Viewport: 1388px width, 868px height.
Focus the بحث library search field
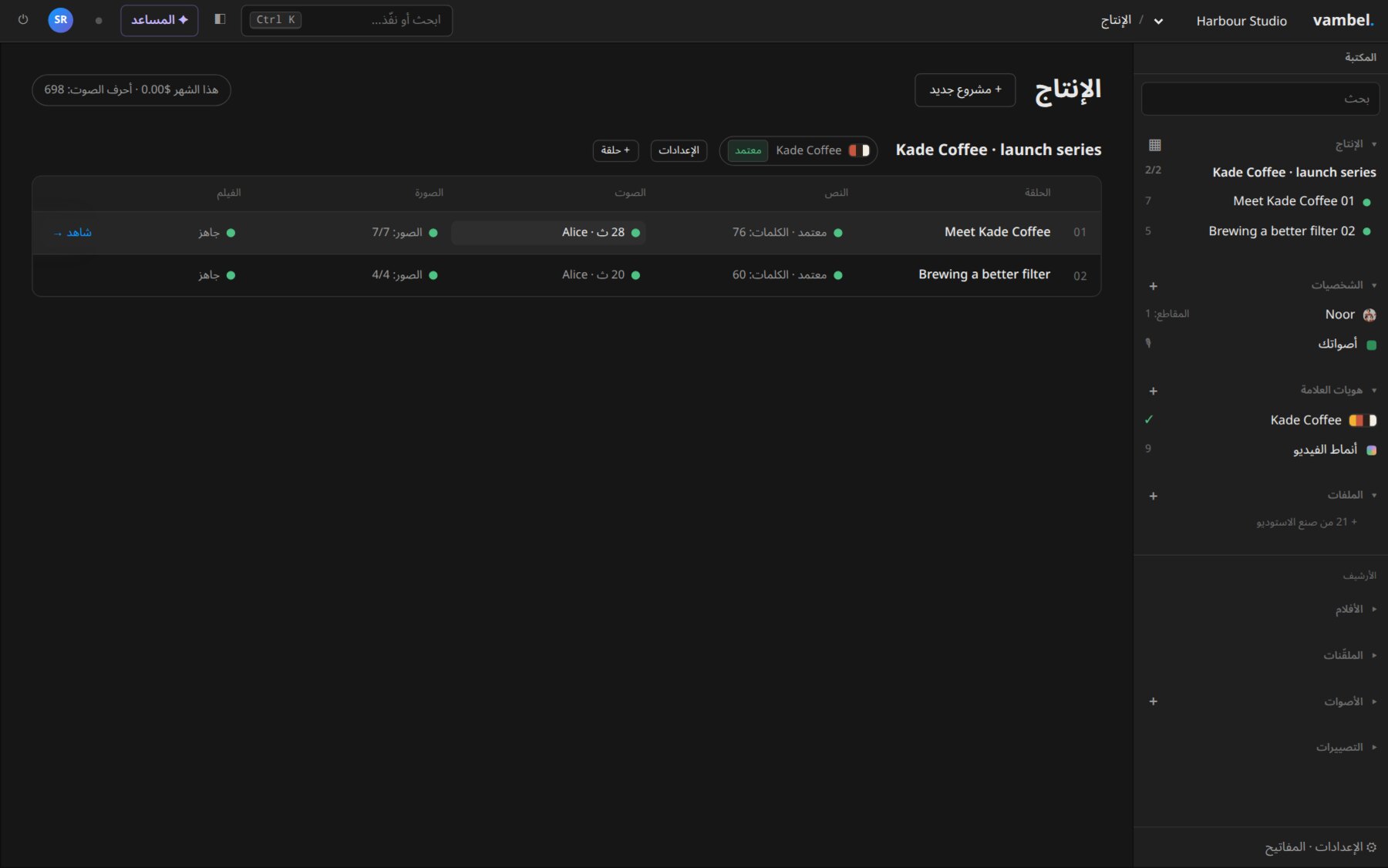1260,99
